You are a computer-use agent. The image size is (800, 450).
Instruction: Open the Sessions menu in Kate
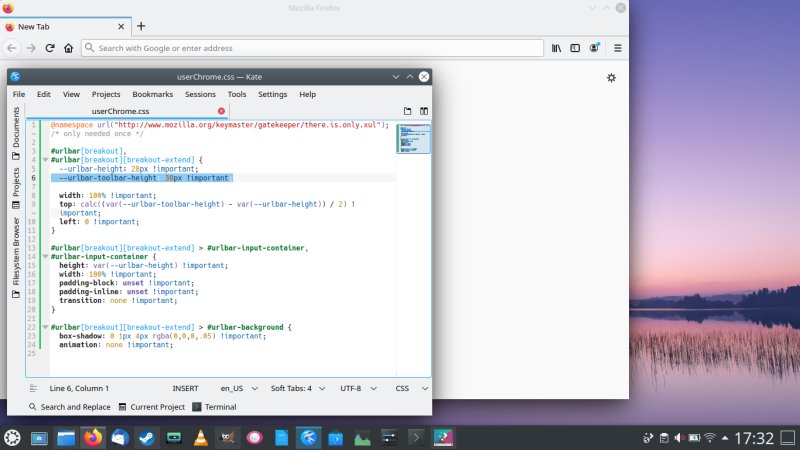200,94
